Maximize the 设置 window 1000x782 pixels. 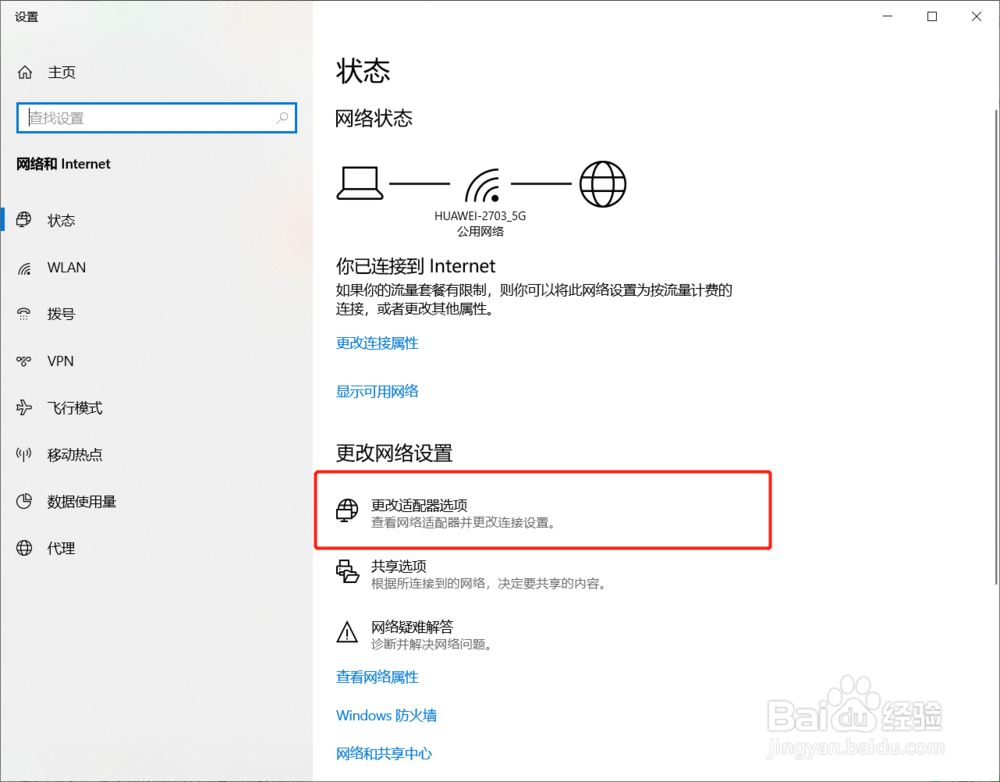click(932, 17)
